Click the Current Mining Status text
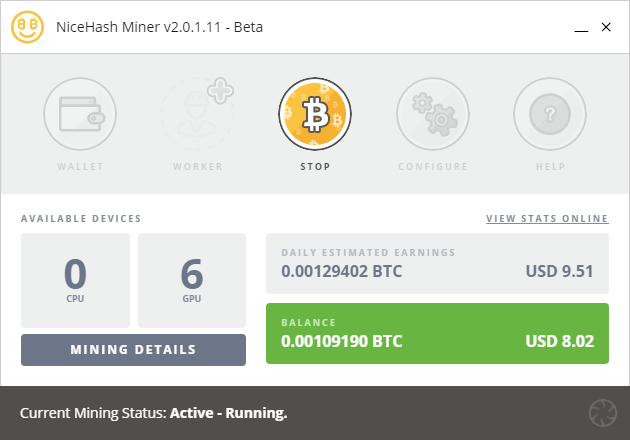Image resolution: width=630 pixels, height=440 pixels. point(153,413)
